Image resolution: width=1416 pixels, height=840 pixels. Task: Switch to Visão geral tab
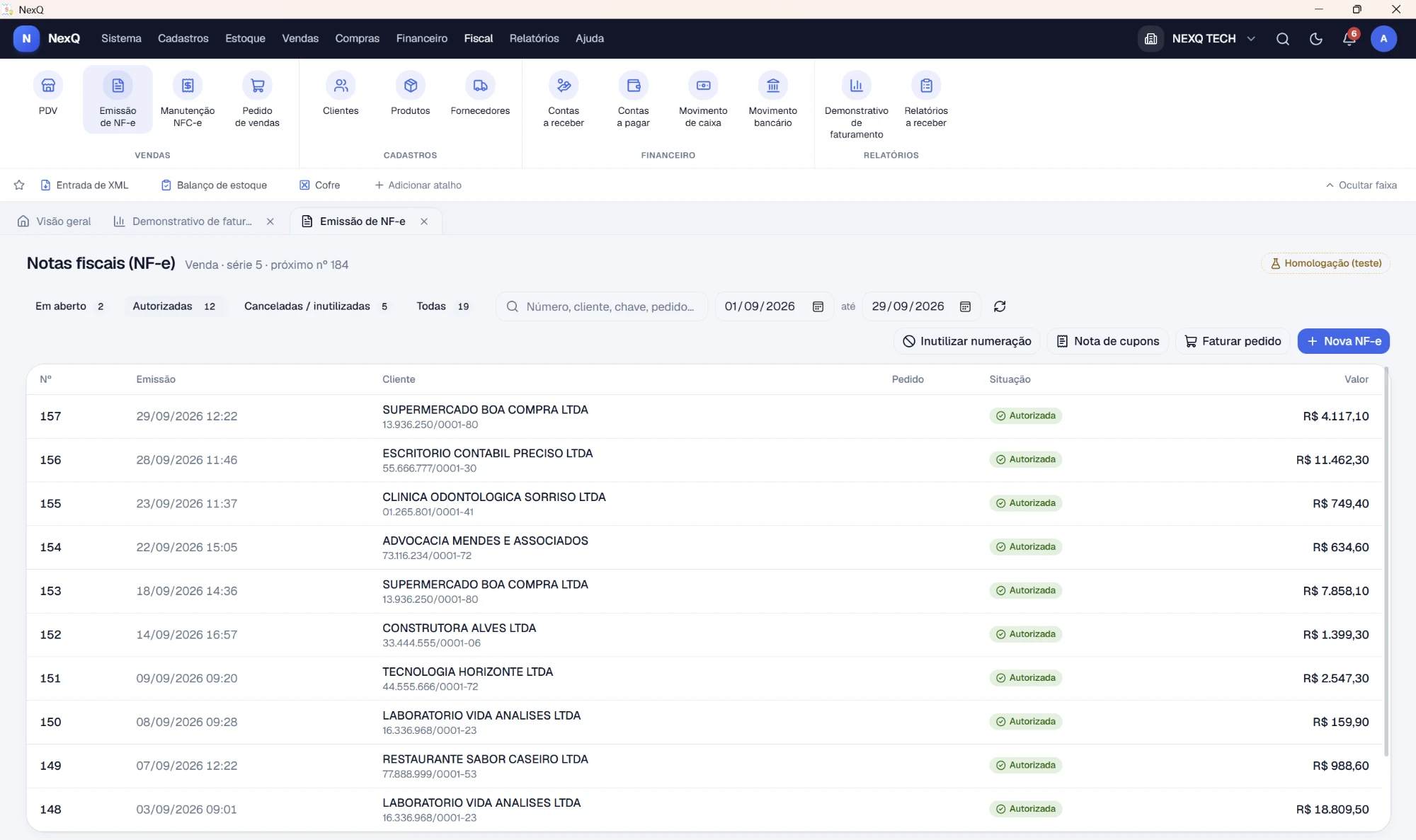(55, 221)
